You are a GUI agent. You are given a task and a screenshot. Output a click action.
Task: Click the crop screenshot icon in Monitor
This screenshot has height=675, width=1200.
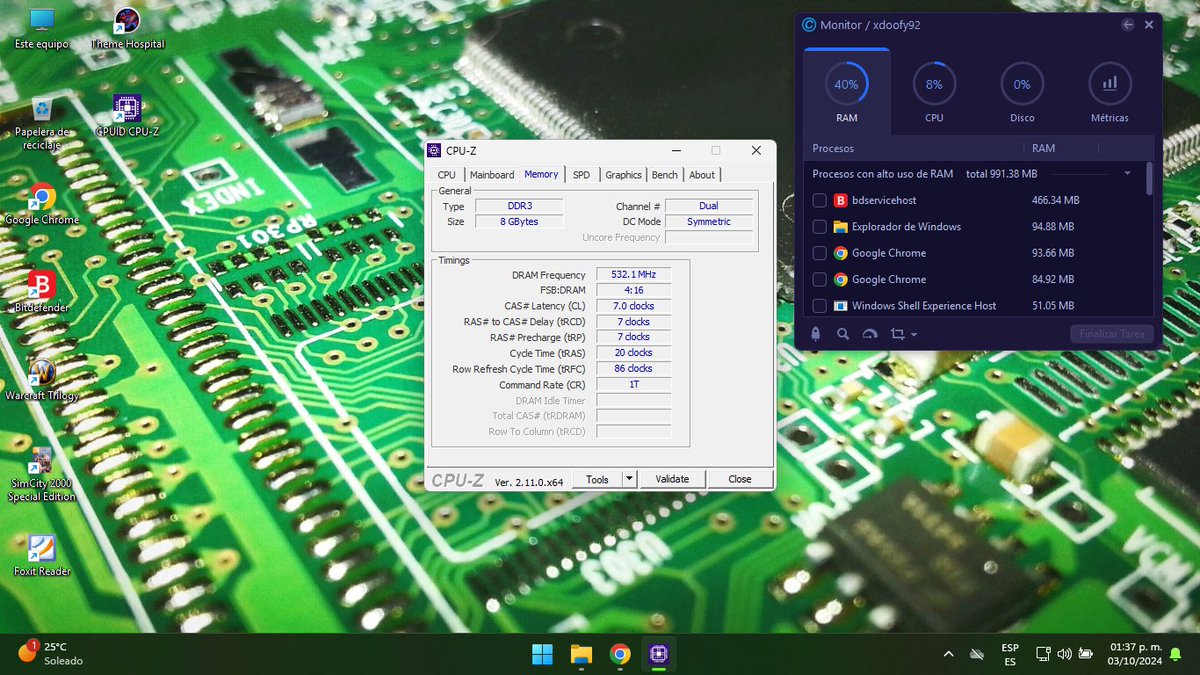[897, 334]
